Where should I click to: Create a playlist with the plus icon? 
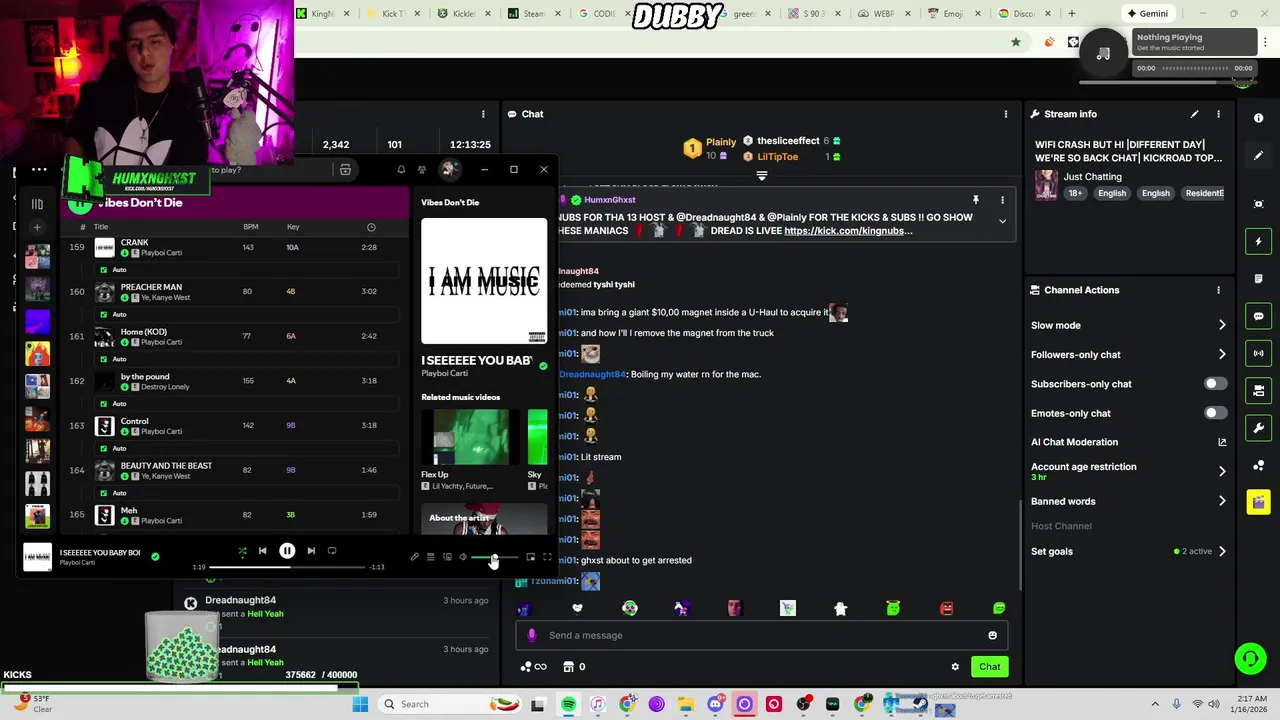(x=37, y=227)
